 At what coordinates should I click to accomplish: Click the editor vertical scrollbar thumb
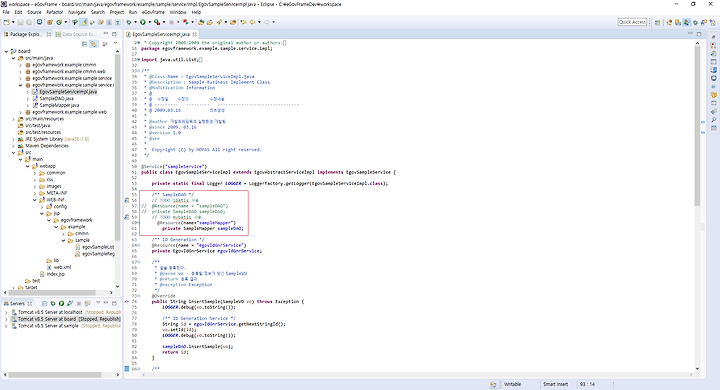tap(697, 126)
